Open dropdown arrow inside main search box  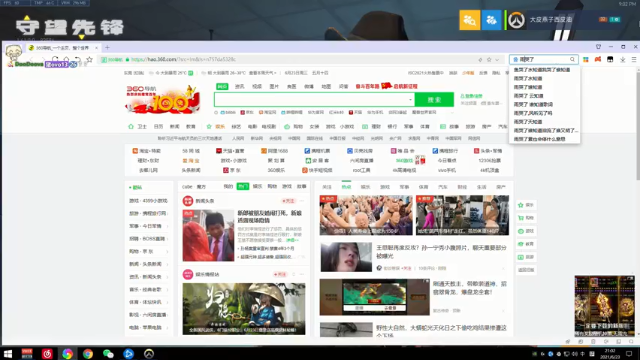[x=410, y=99]
